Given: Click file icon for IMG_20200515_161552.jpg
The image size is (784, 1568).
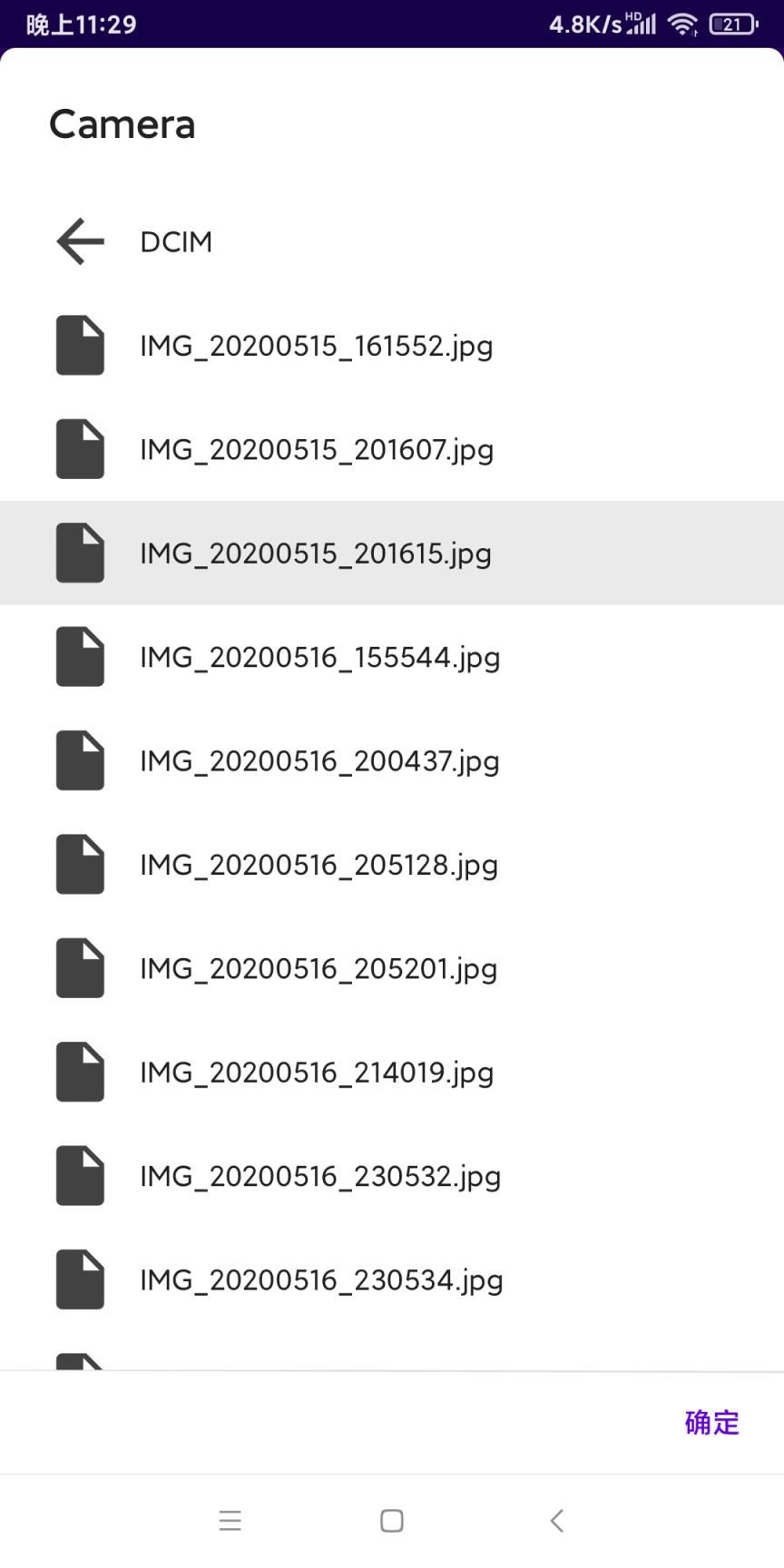Looking at the screenshot, I should coord(81,345).
